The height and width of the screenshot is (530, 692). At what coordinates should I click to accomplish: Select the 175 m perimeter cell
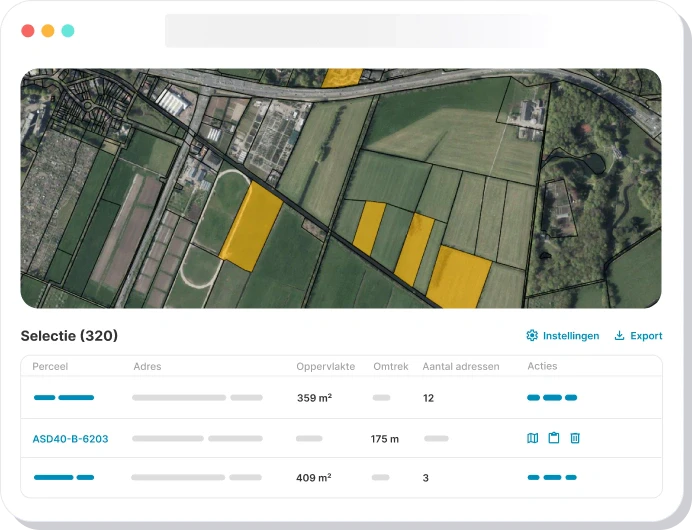point(384,439)
